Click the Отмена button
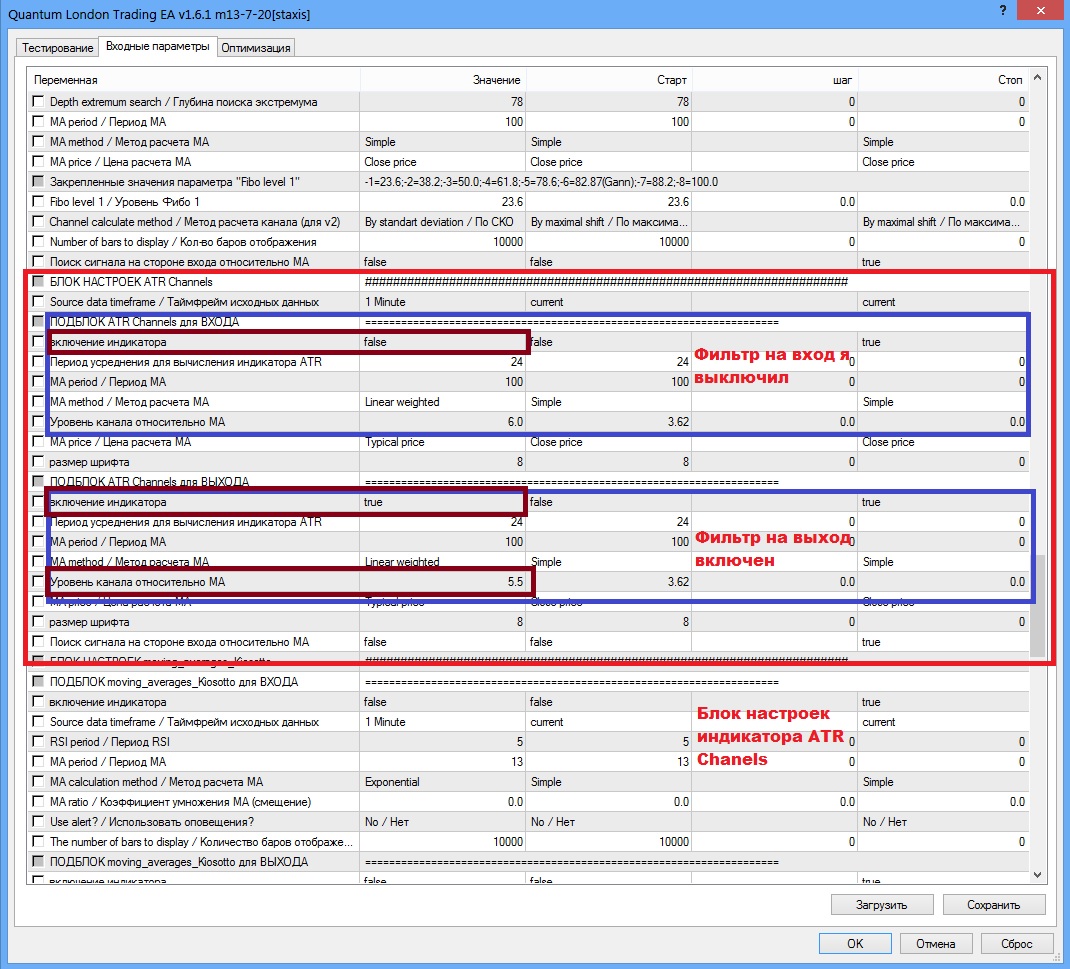This screenshot has height=969, width=1070. [x=936, y=944]
